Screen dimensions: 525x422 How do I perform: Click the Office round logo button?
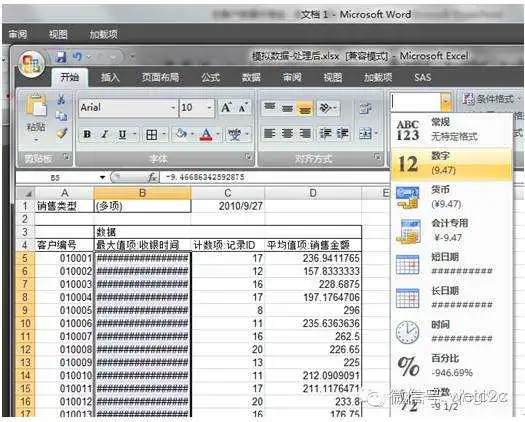(x=32, y=64)
